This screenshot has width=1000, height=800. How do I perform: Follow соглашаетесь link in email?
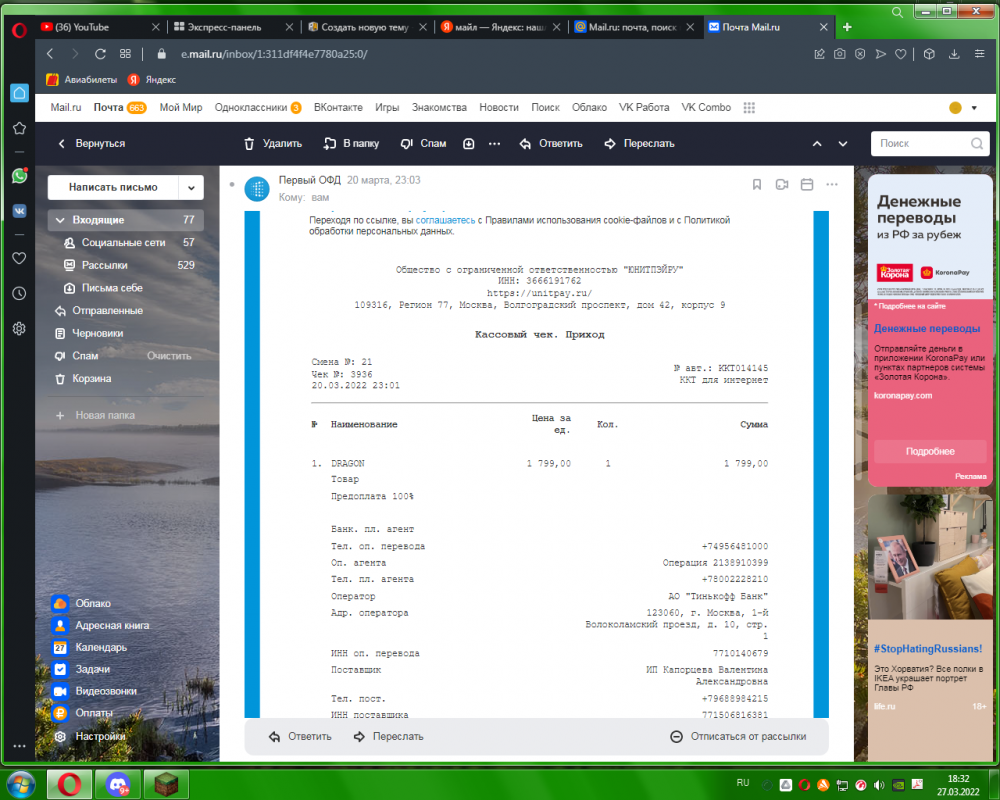pos(445,220)
